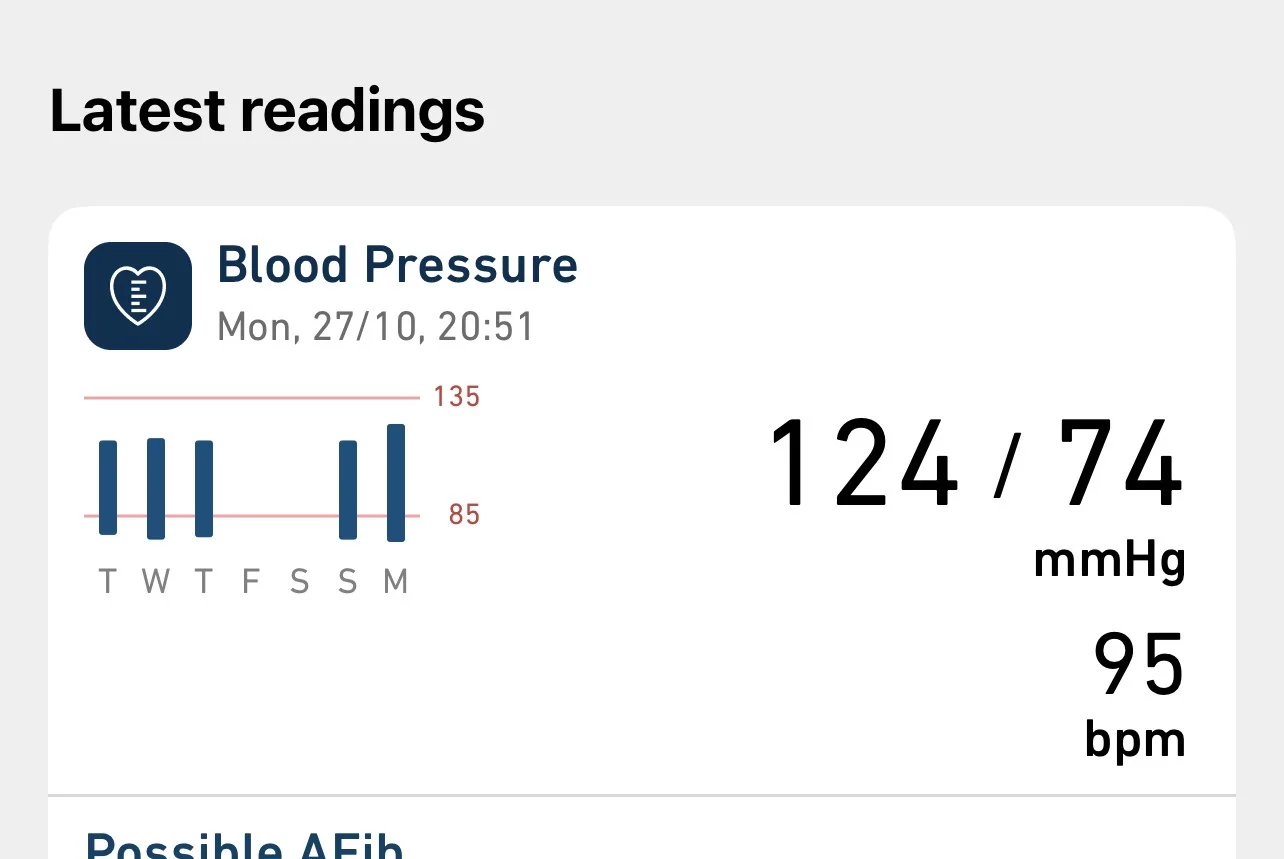
Task: Open the Blood Pressure title link
Action: tap(397, 266)
